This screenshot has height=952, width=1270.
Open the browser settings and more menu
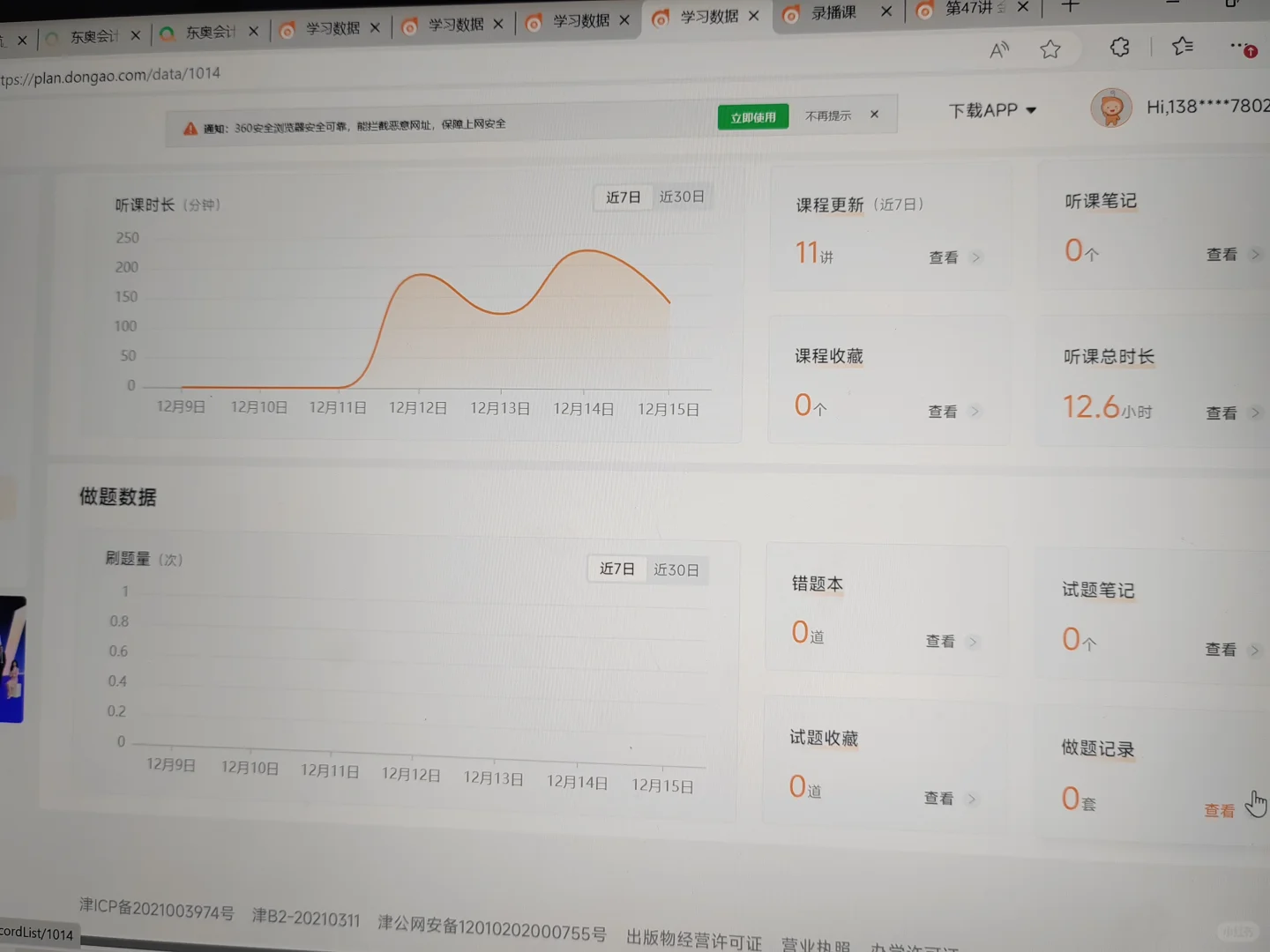tap(1242, 47)
